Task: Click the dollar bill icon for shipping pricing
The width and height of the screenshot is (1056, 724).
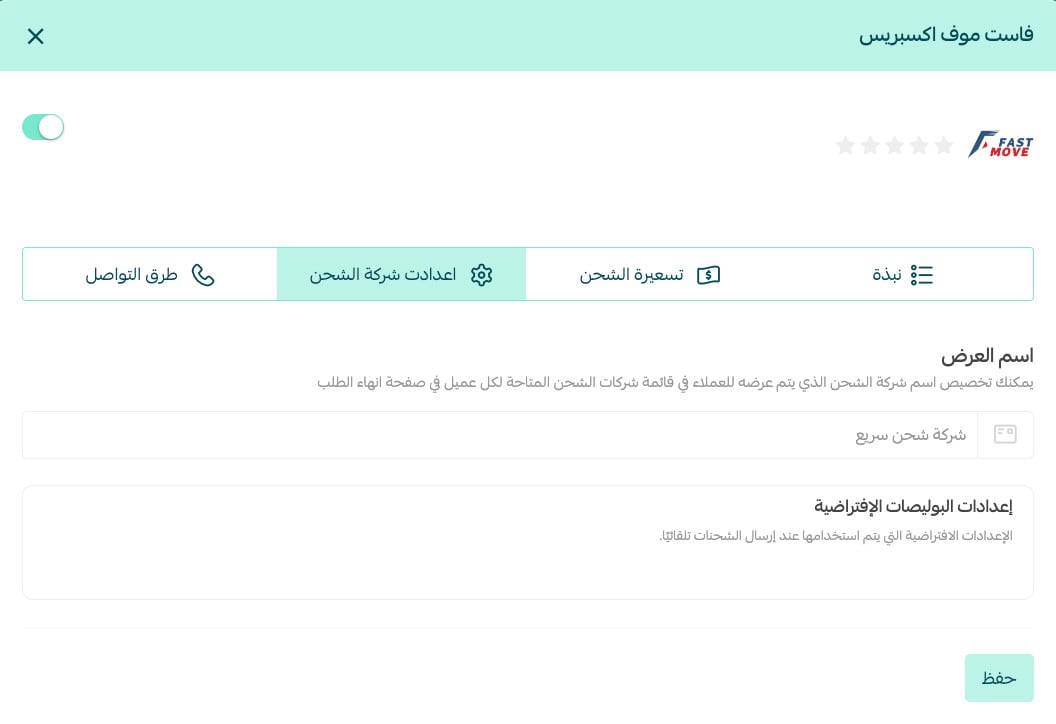Action: (708, 275)
